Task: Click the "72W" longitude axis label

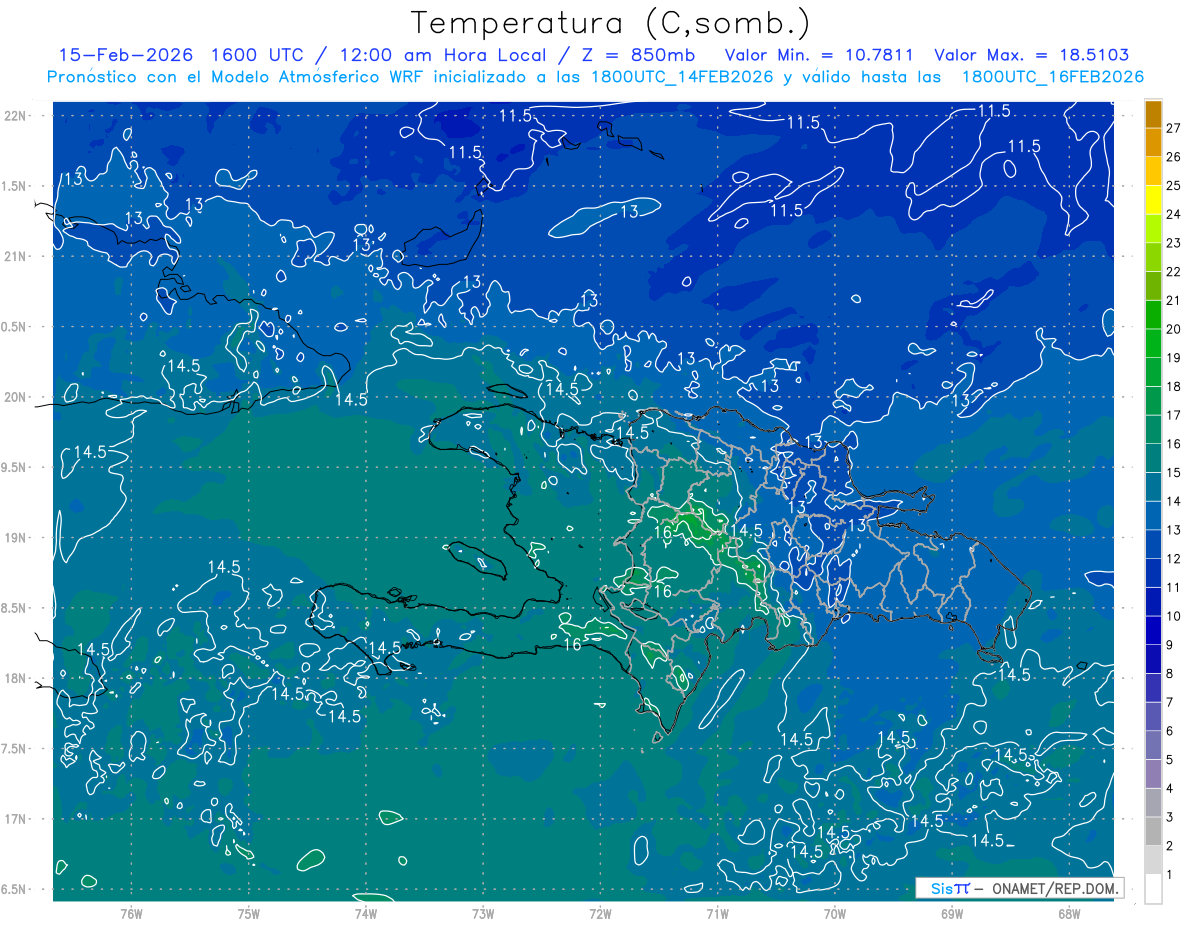Action: pyautogui.click(x=600, y=914)
